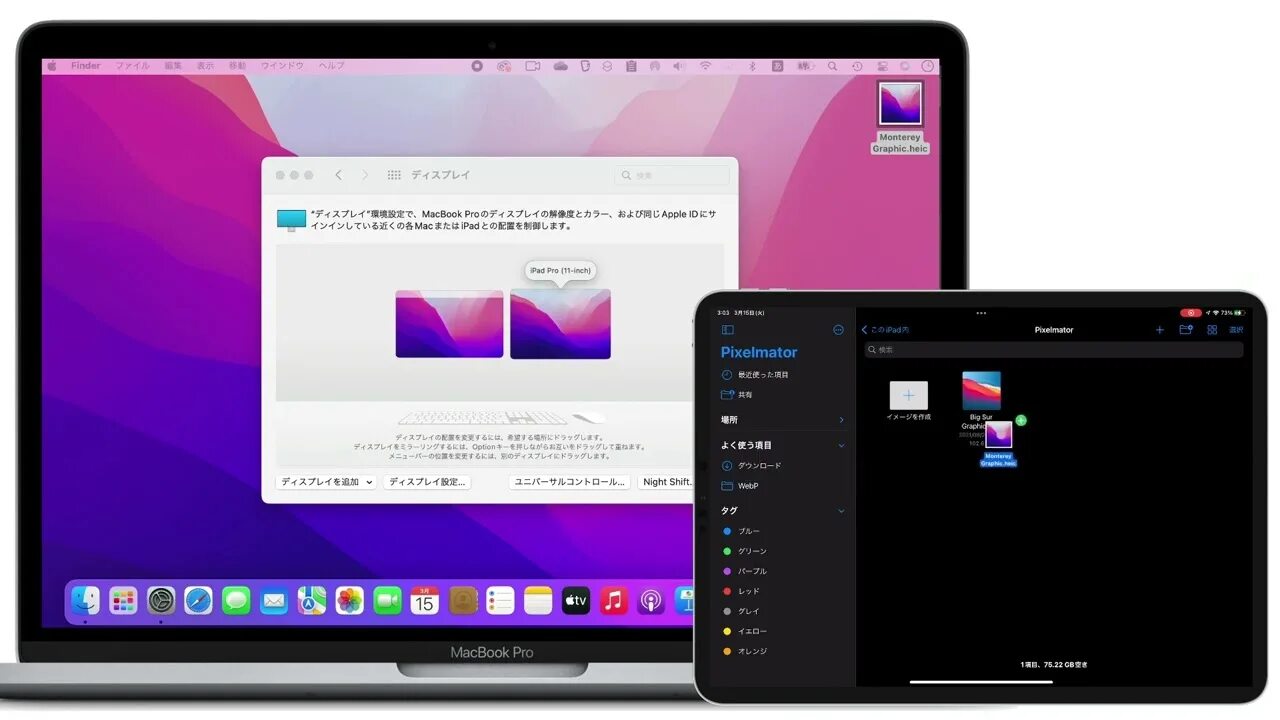The width and height of the screenshot is (1280, 720).
Task: Open the 編集 menu
Action: (173, 66)
